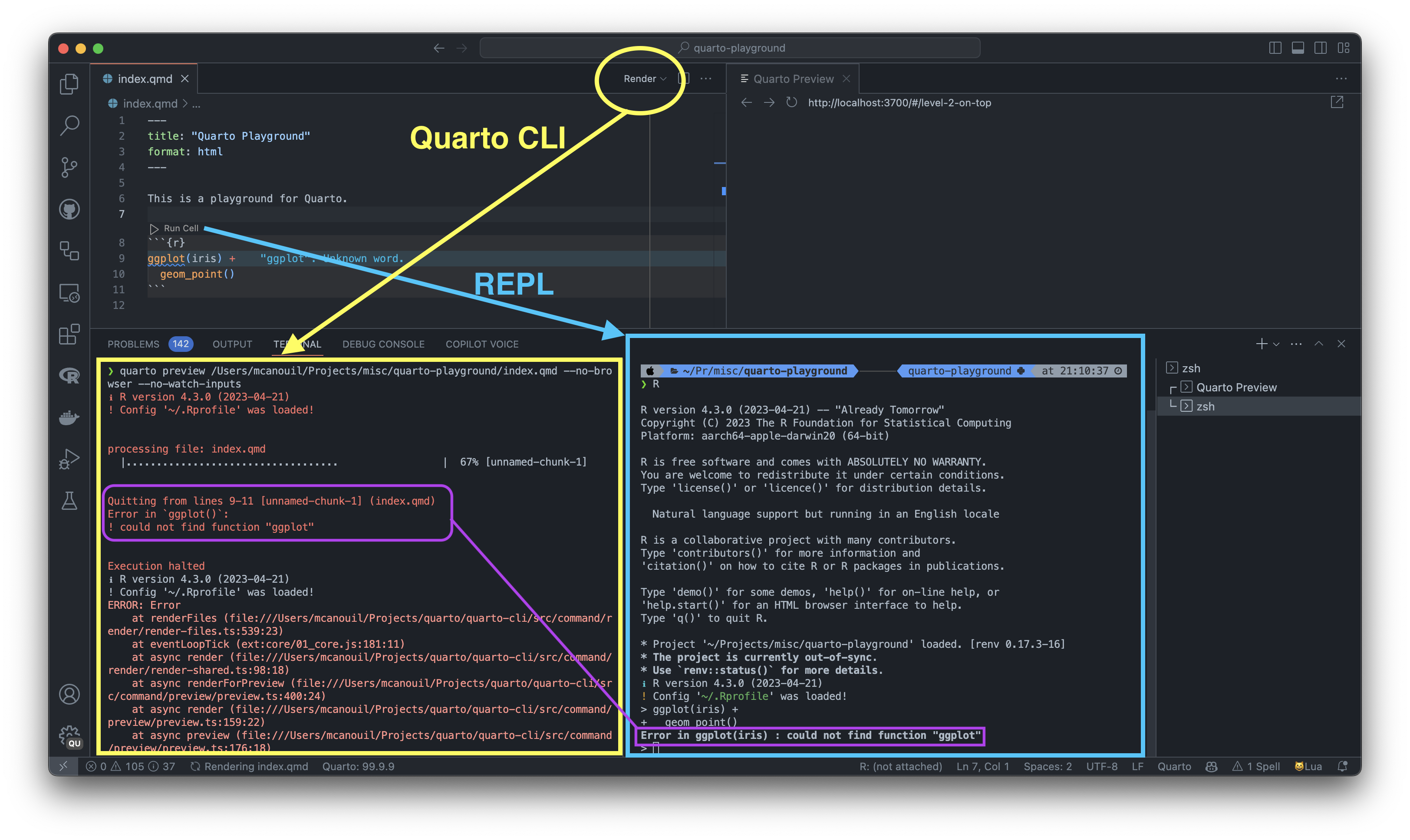
Task: Expand index.qmd breadcrumb symbol list
Action: coord(196,104)
